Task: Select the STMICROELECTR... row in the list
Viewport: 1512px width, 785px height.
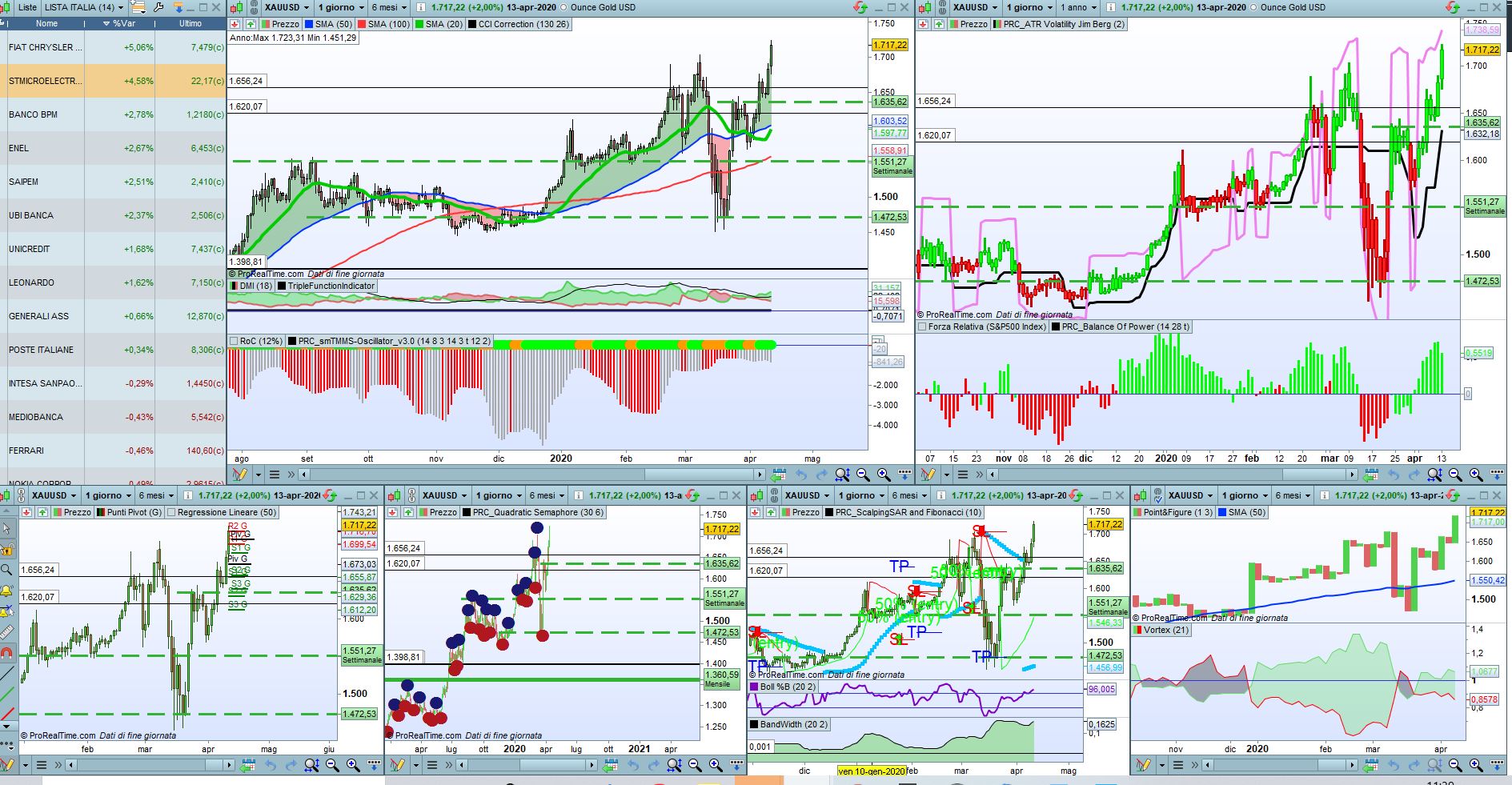Action: pyautogui.click(x=113, y=81)
